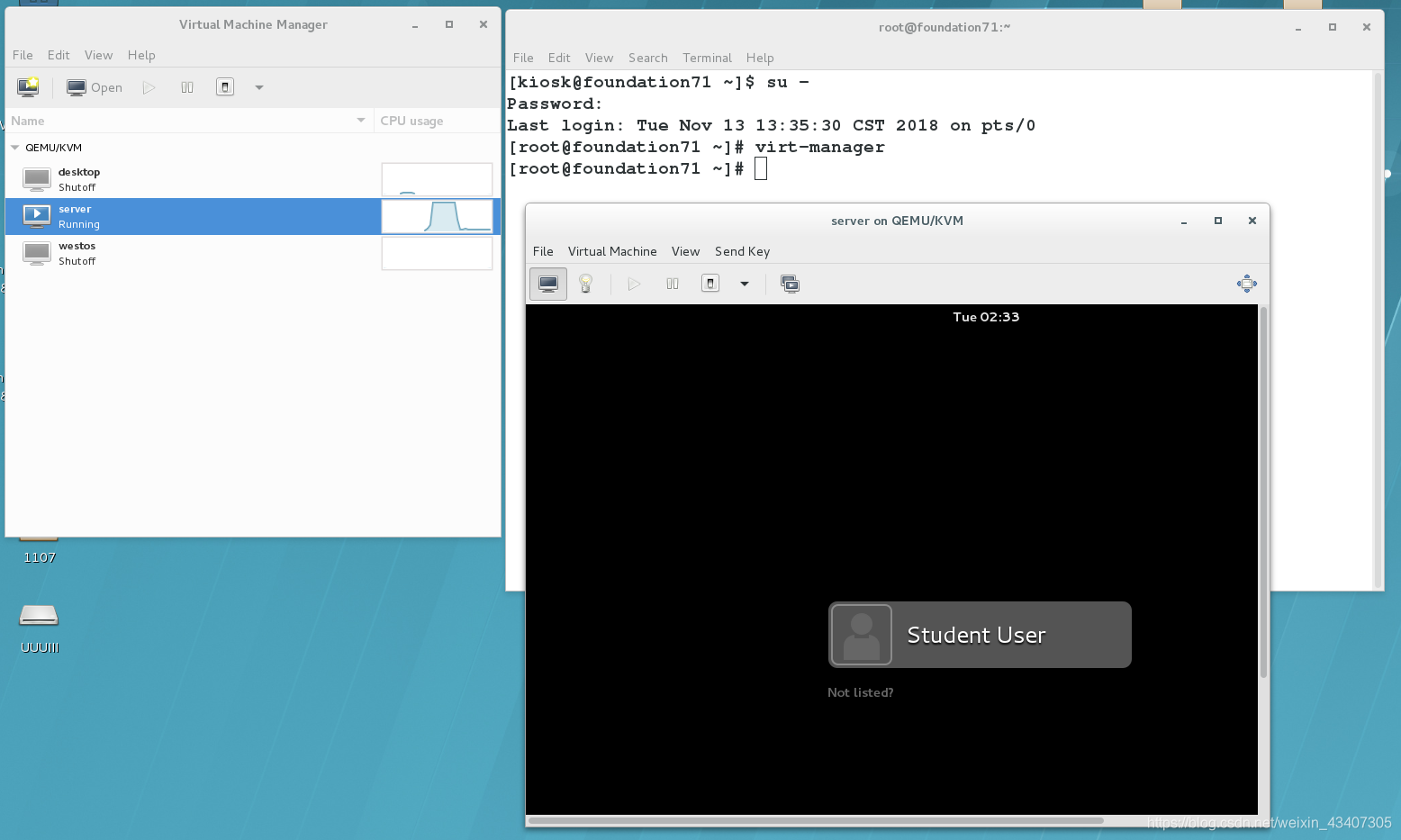
Task: Open Terminal menu in terminal window
Action: point(707,58)
